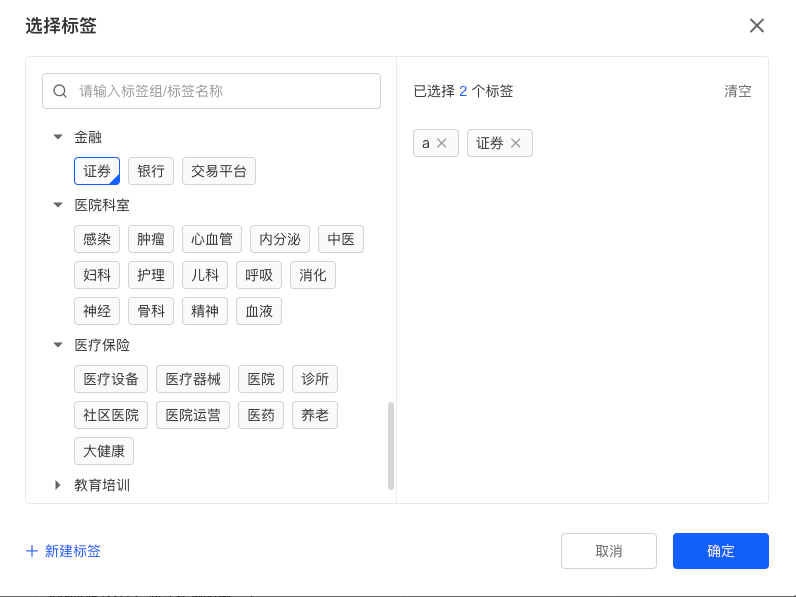
Task: Select the 银行 tag
Action: pyautogui.click(x=151, y=171)
